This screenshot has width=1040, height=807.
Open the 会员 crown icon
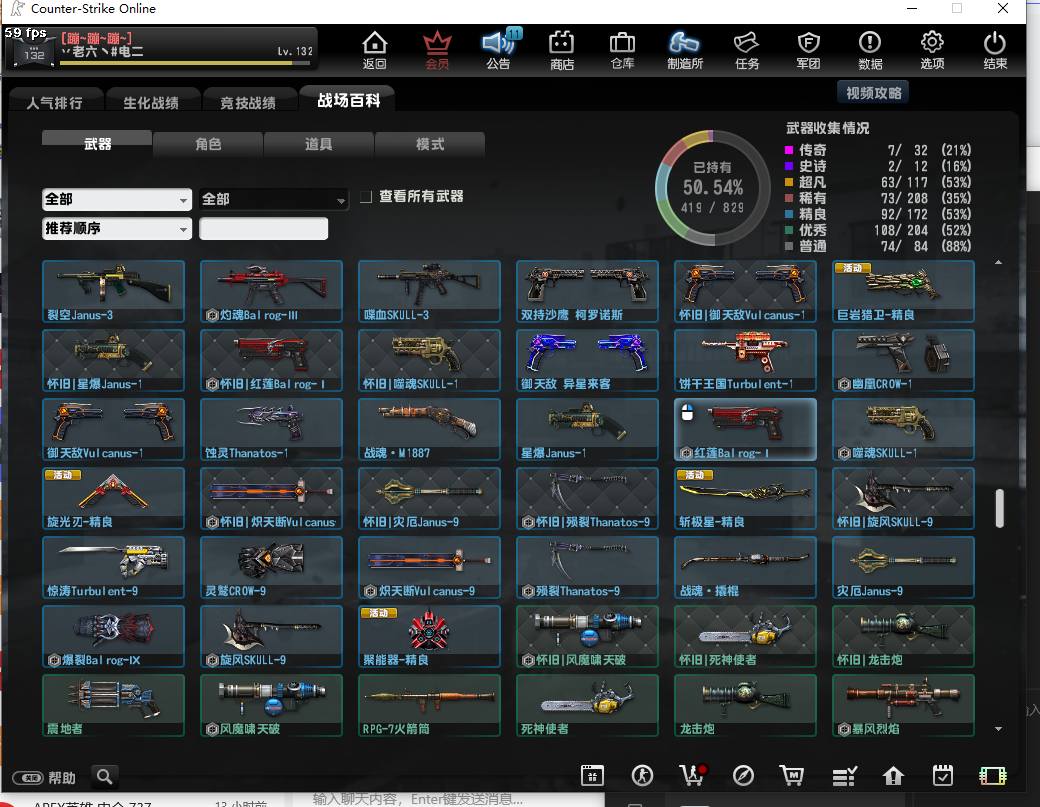tap(437, 50)
